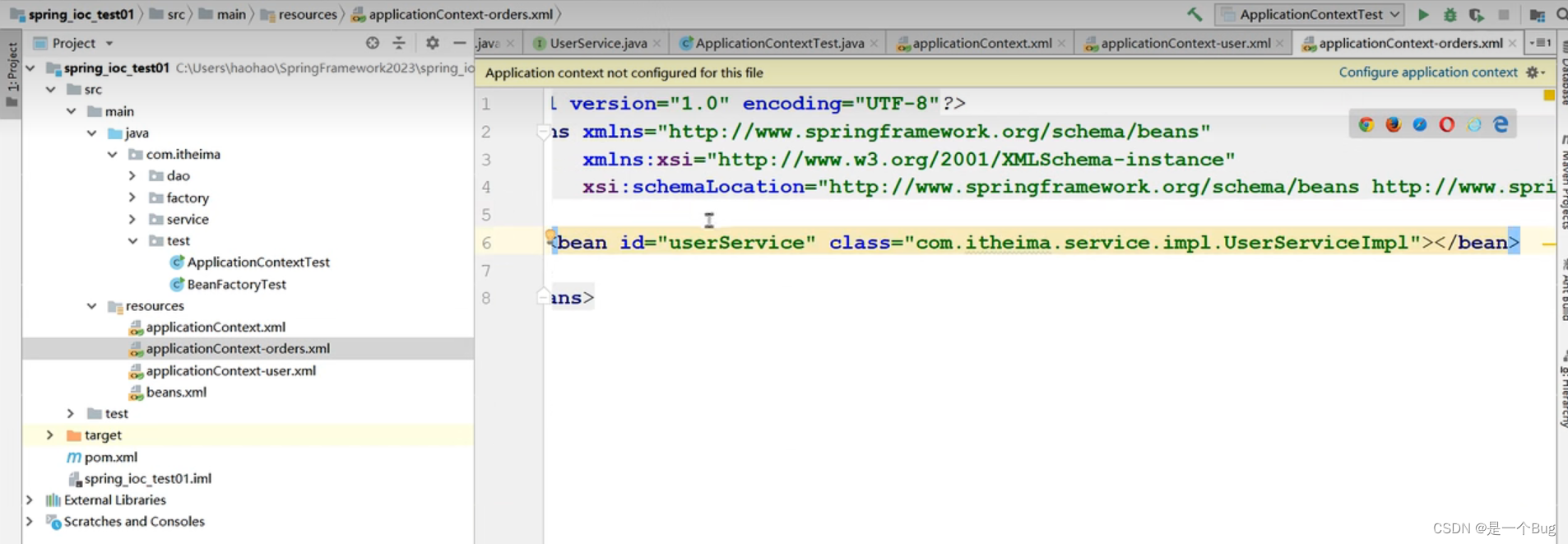Expand Scratches and Consoles node
The image size is (1568, 544).
pyautogui.click(x=30, y=521)
